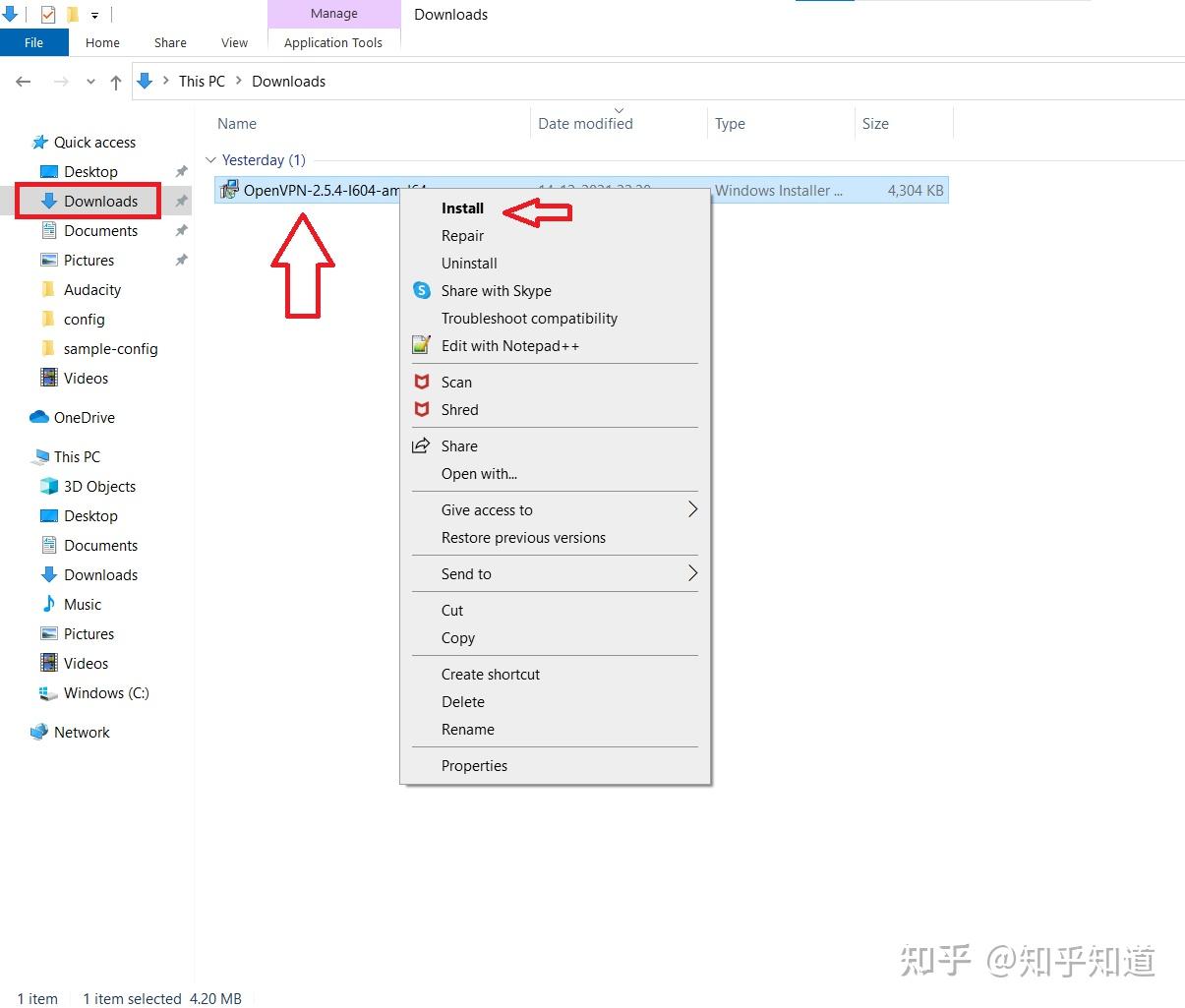Click the new folder quick access icon
This screenshot has width=1185, height=1008.
pos(73,14)
